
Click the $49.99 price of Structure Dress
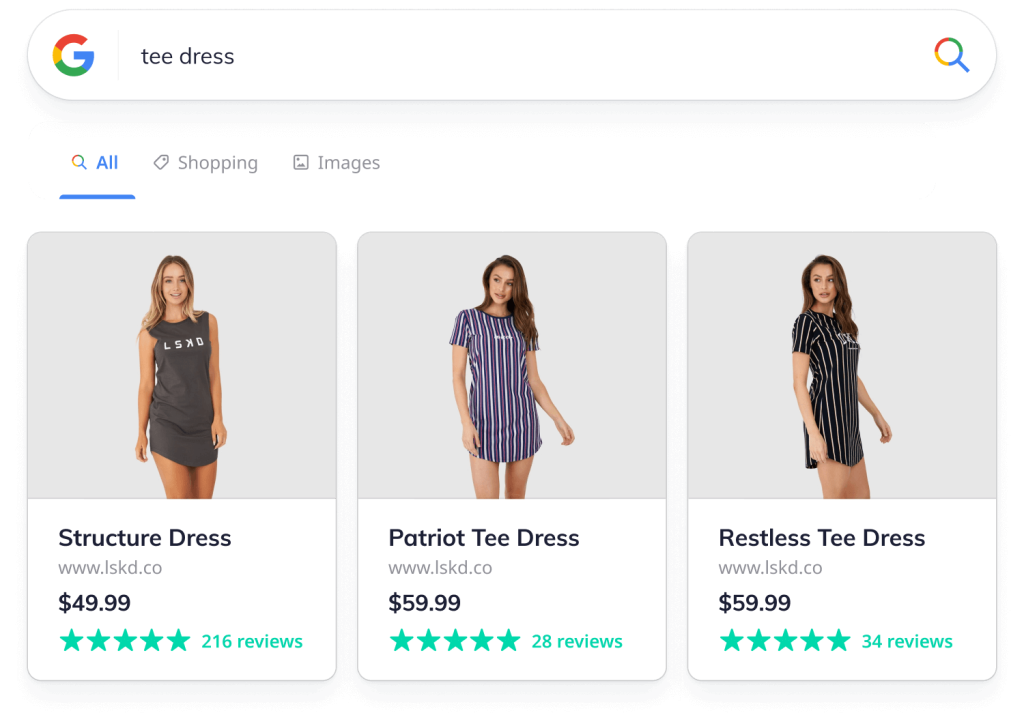click(95, 603)
